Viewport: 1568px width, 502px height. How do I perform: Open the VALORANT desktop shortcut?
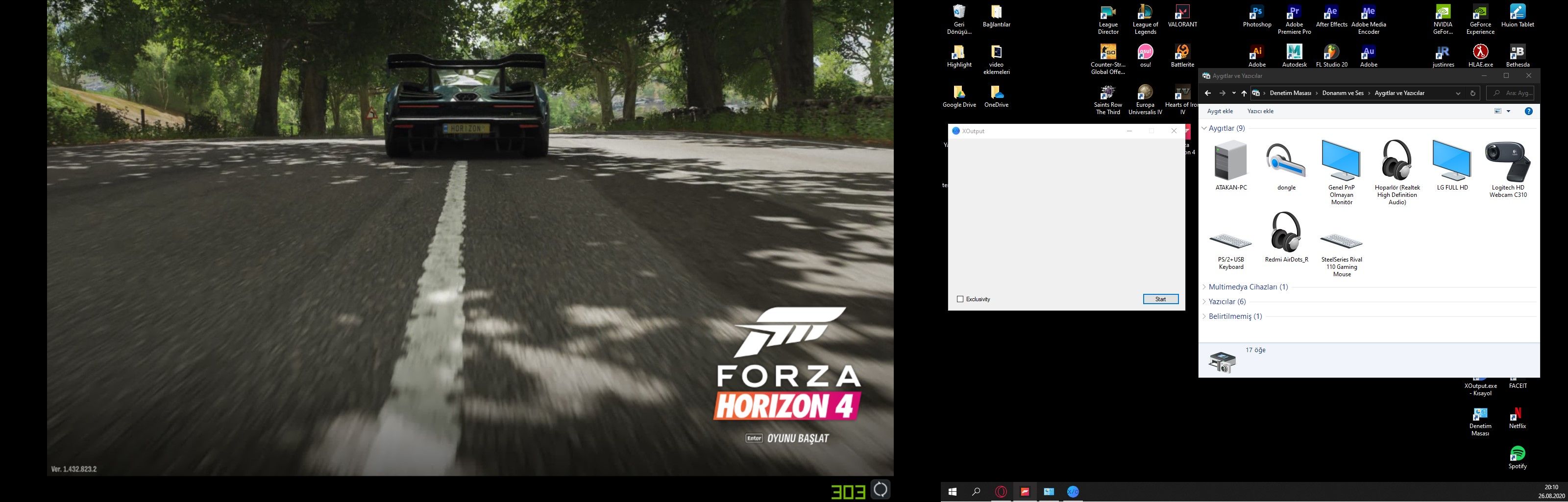[1182, 16]
